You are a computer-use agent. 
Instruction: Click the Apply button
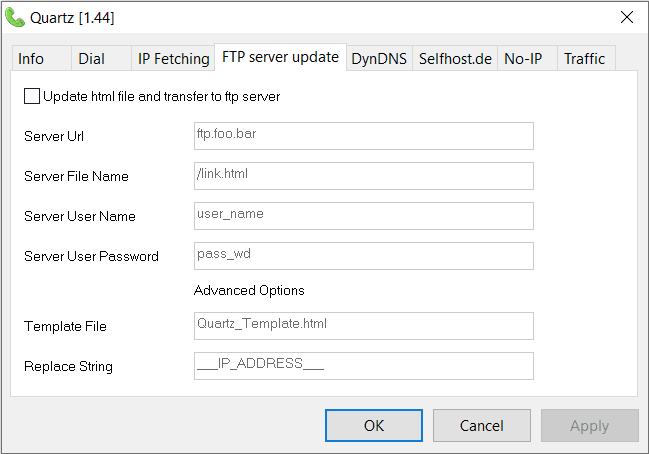tap(589, 426)
